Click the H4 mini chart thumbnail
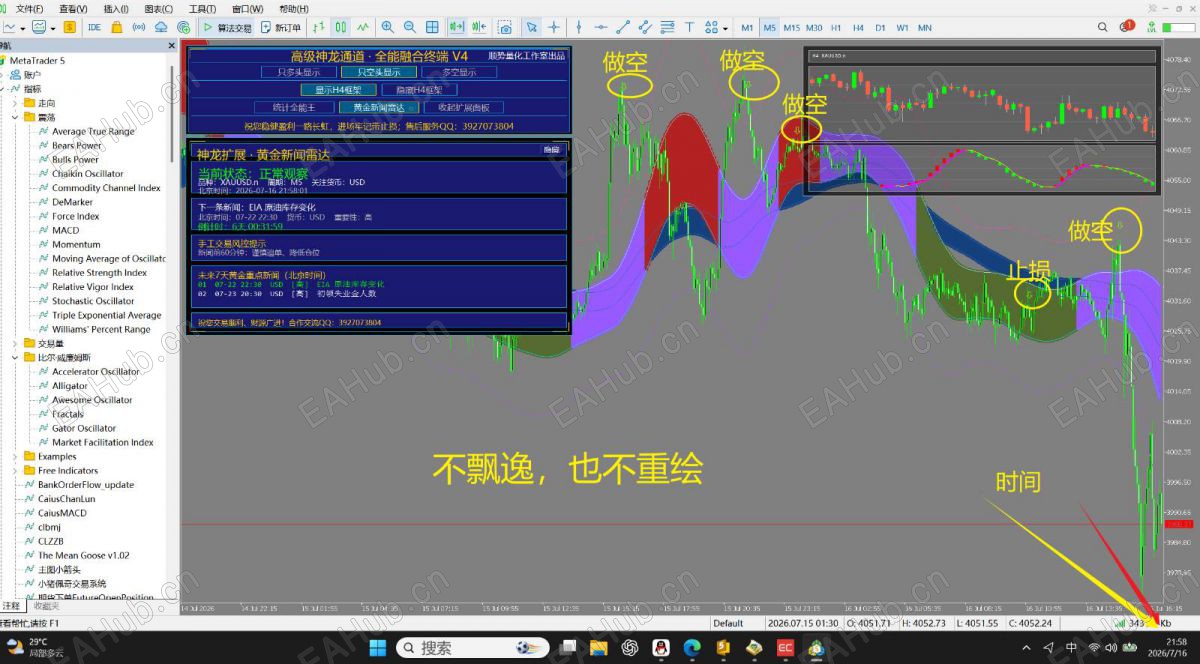The height and width of the screenshot is (664, 1200). (x=984, y=121)
